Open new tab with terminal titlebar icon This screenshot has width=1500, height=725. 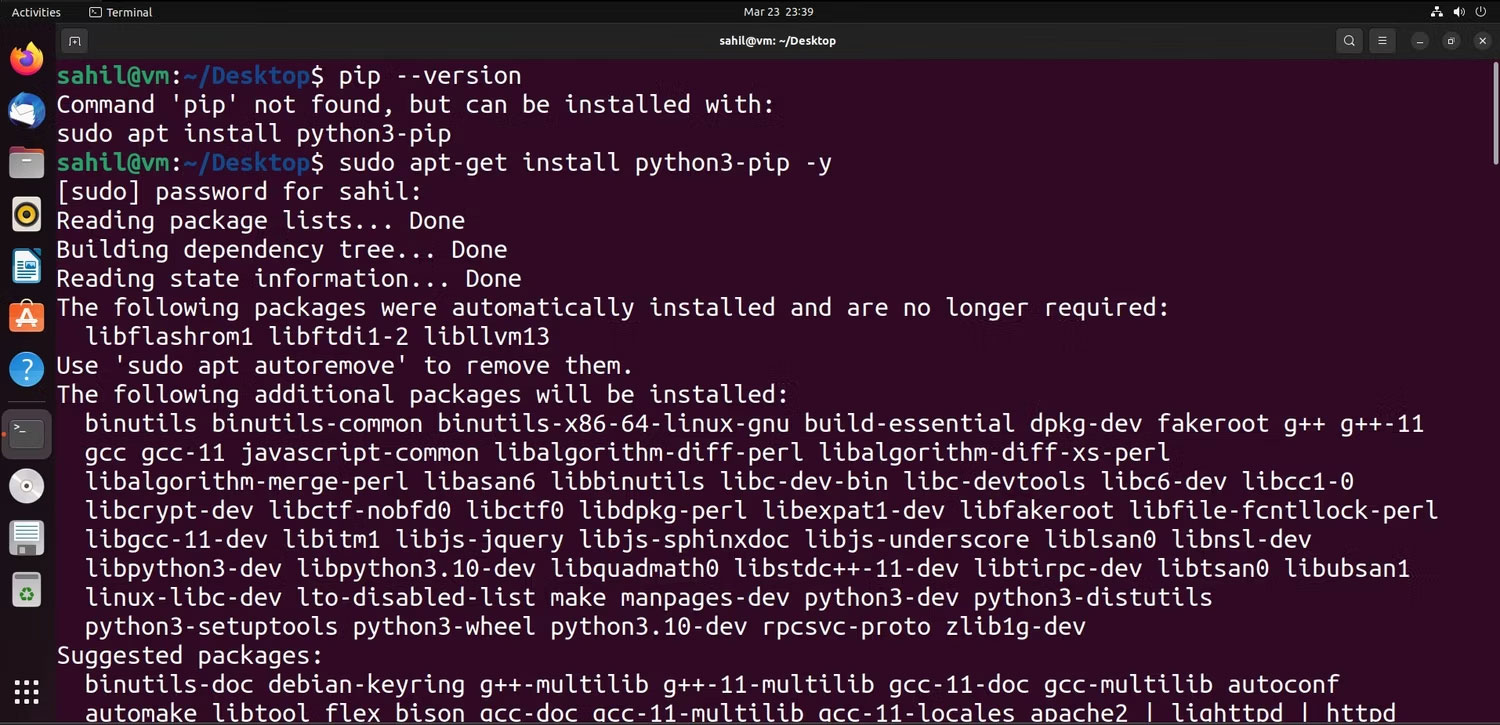(74, 41)
